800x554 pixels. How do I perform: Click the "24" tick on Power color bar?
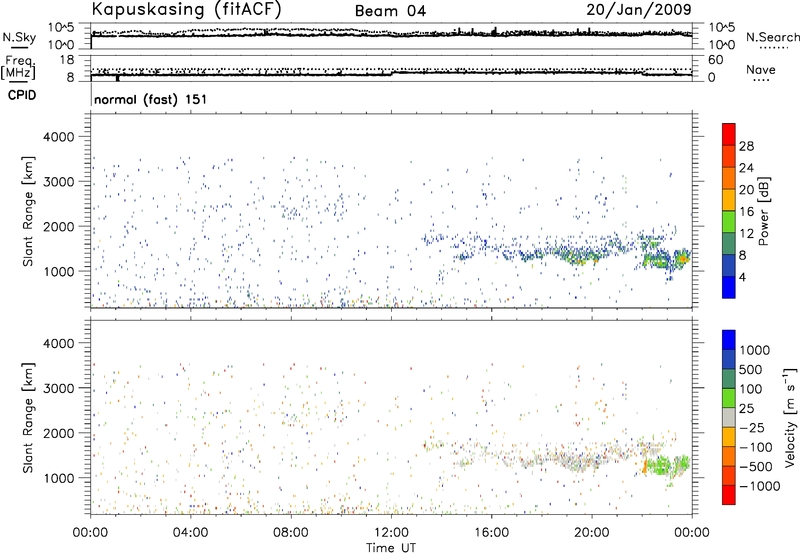[746, 168]
